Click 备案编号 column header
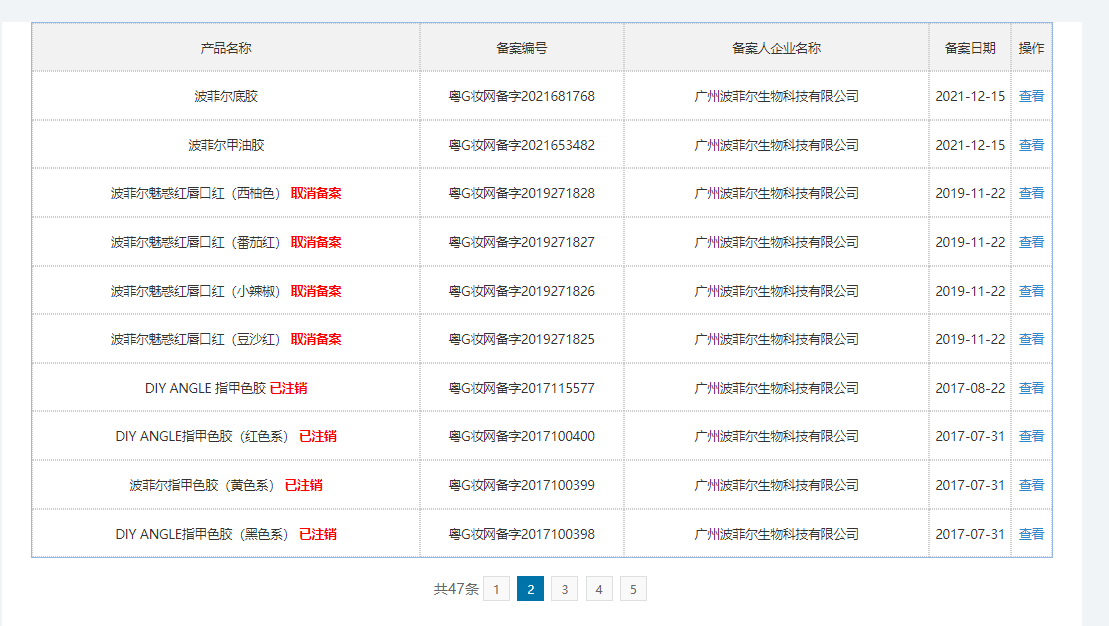 point(521,48)
